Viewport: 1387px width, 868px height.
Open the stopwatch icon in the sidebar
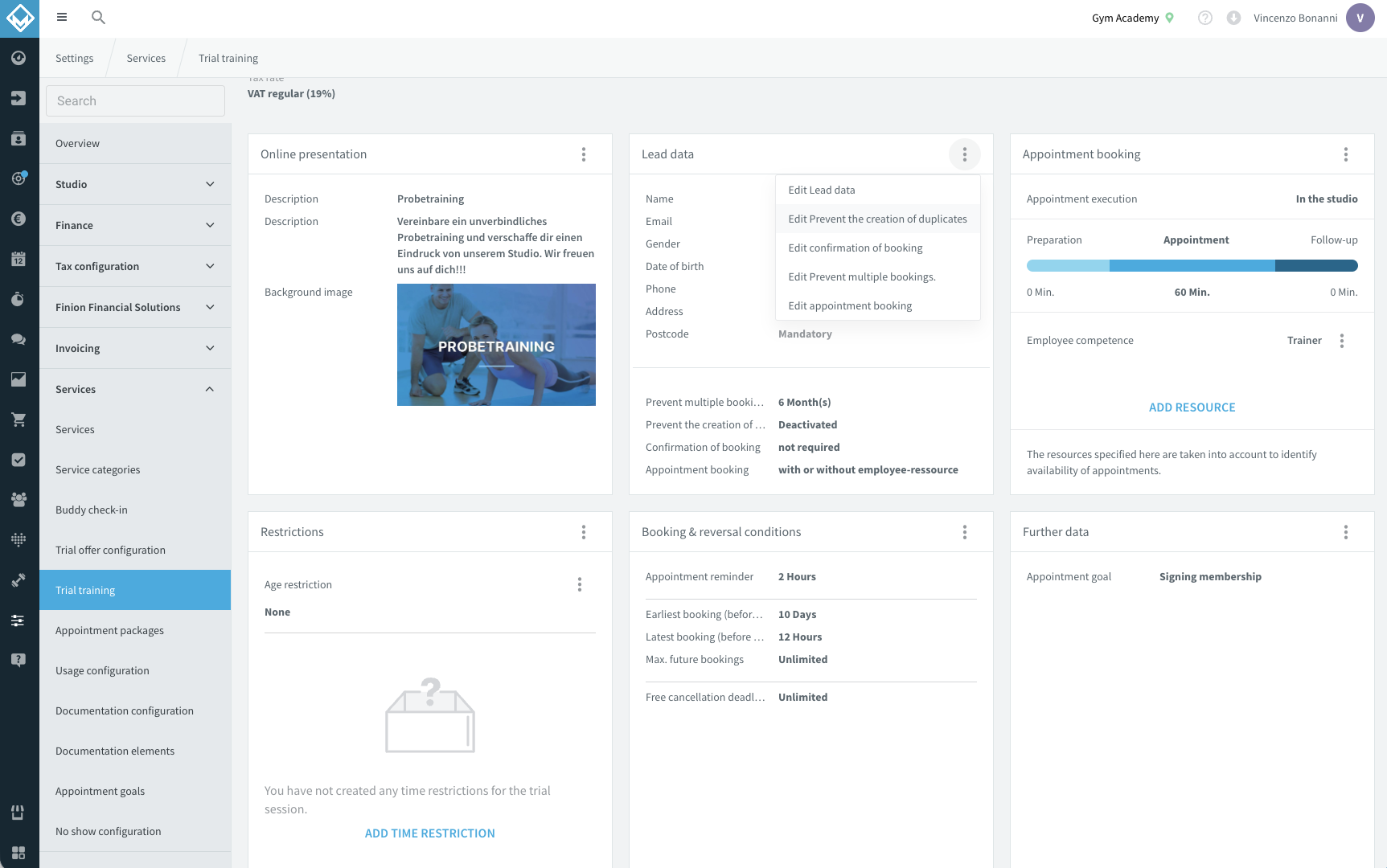click(18, 299)
